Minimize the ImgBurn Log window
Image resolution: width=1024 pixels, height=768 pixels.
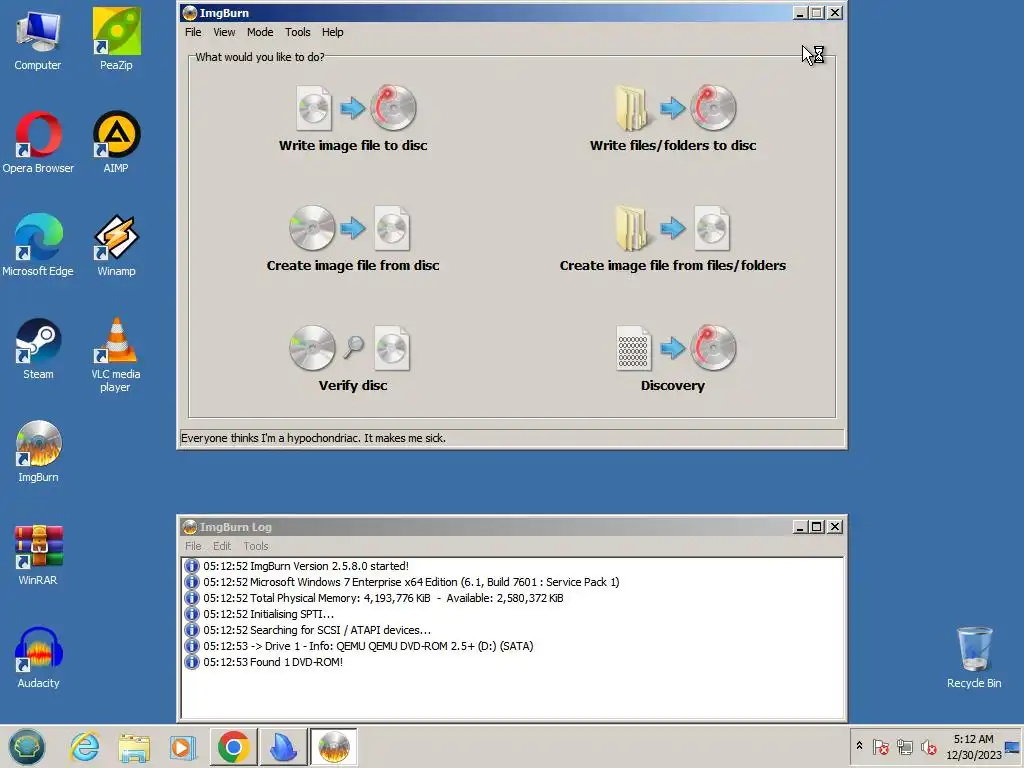click(800, 526)
